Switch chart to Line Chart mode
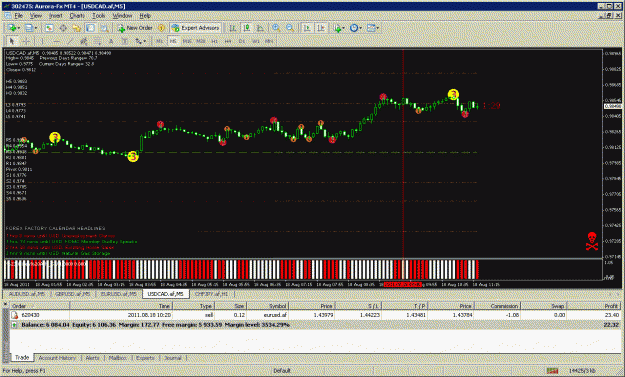 pyautogui.click(x=260, y=28)
